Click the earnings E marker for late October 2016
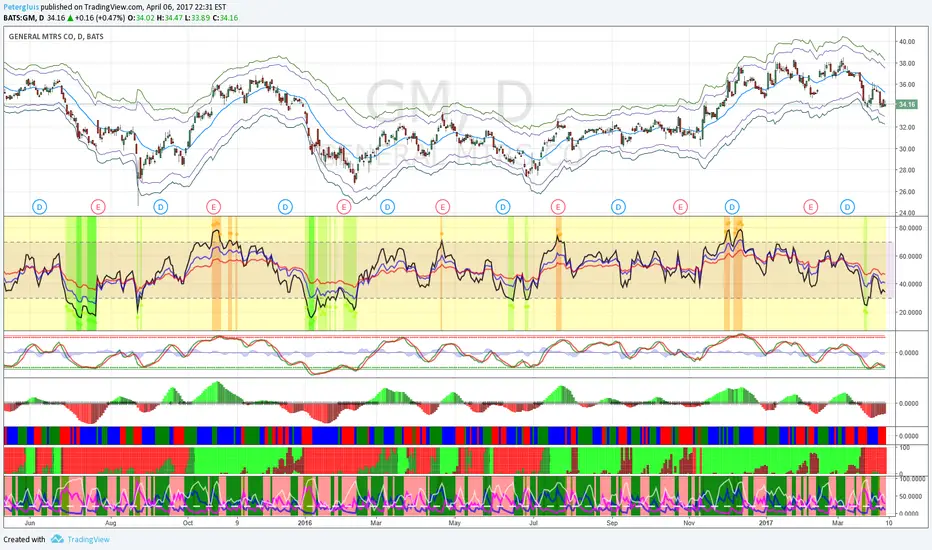This screenshot has height=550, width=932. pos(680,207)
